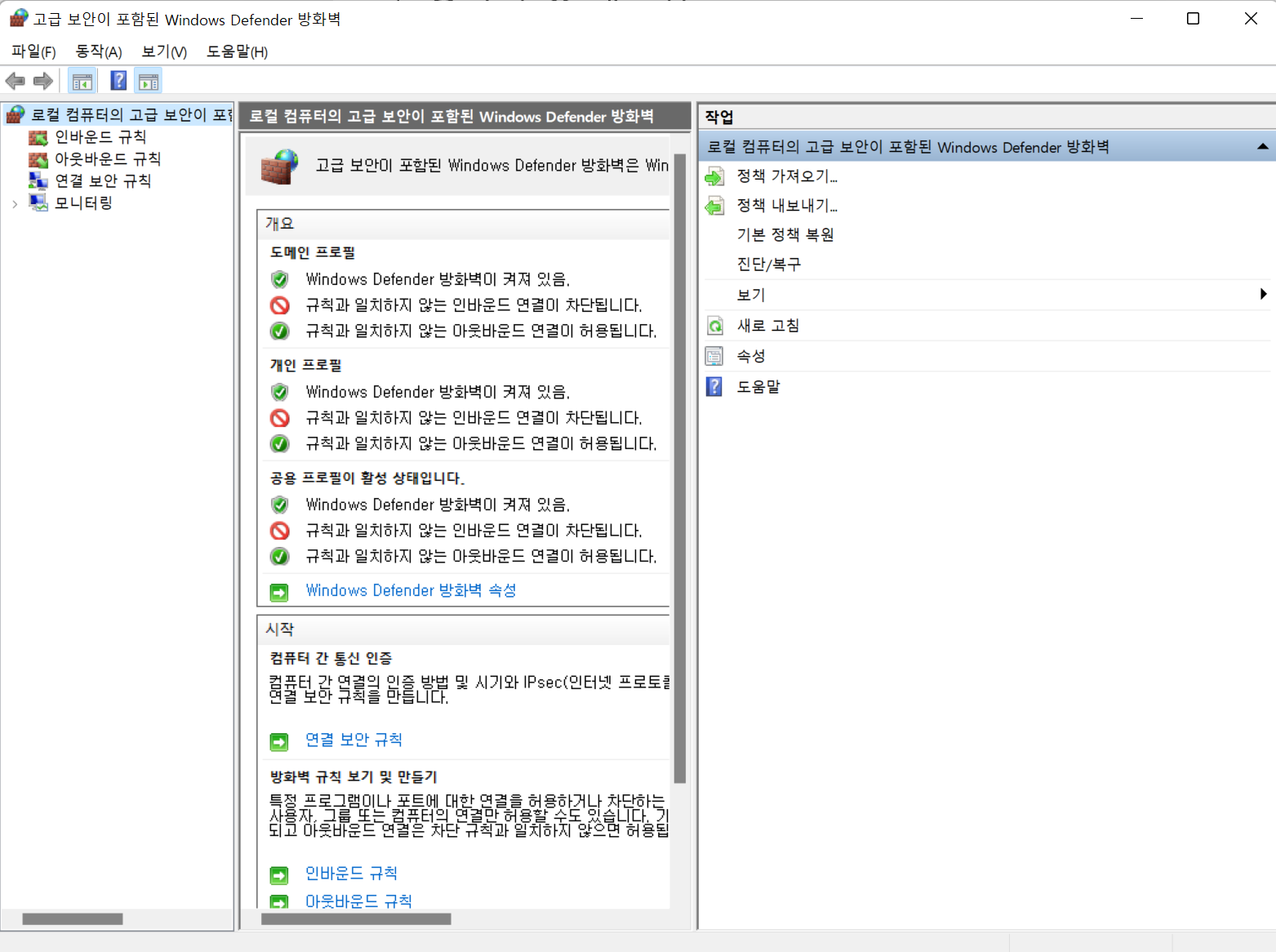Open Windows Defender 방화벽 속성 link
The height and width of the screenshot is (952, 1276).
click(411, 590)
